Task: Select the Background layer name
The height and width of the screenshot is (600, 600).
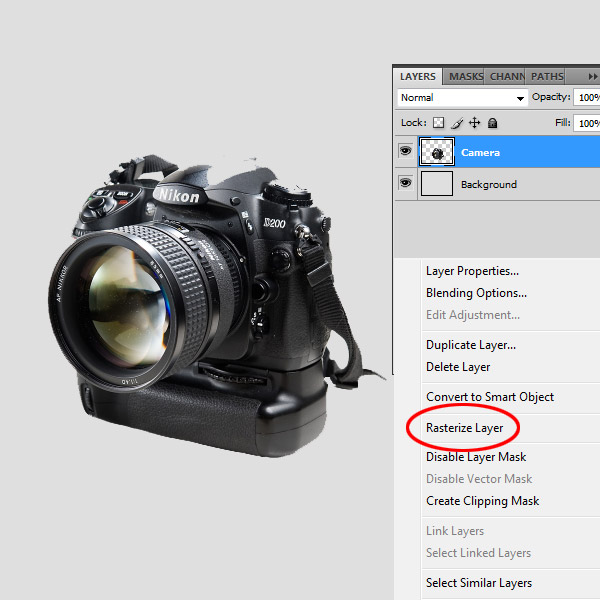Action: coord(489,184)
